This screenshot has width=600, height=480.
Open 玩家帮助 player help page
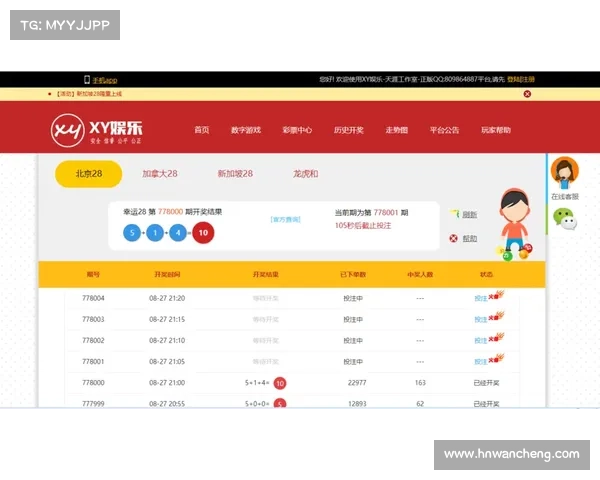click(496, 130)
